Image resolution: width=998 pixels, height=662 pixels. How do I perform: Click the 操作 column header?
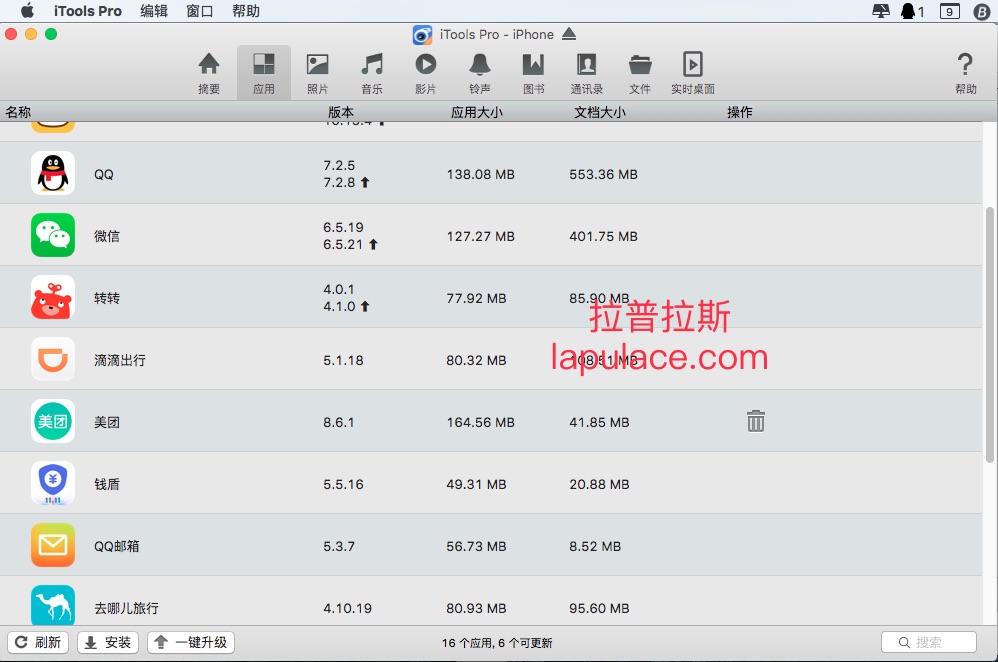pyautogui.click(x=740, y=112)
